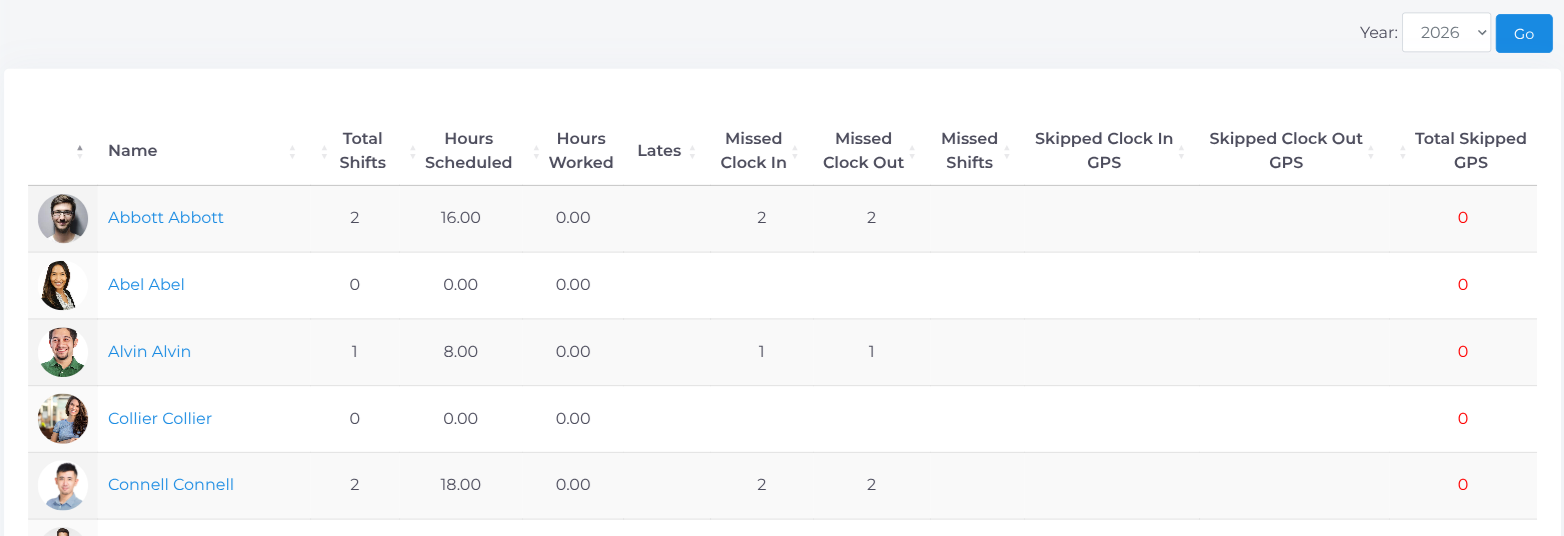Click Abel Abel's avatar photo
This screenshot has width=1564, height=536.
tap(63, 285)
